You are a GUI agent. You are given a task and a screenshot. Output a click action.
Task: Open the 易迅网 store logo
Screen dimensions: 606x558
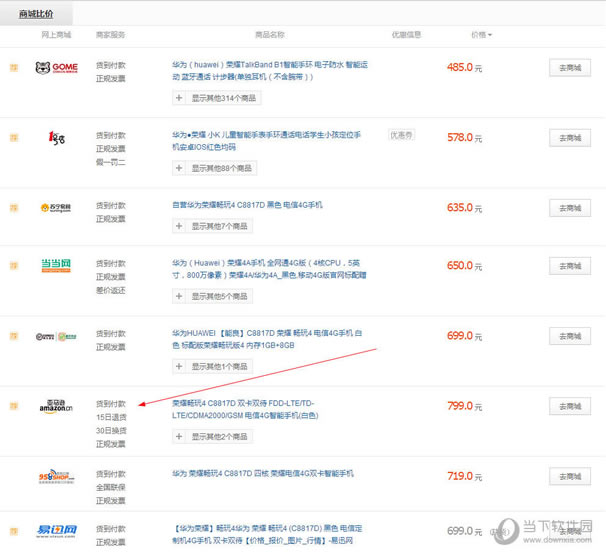[56, 531]
